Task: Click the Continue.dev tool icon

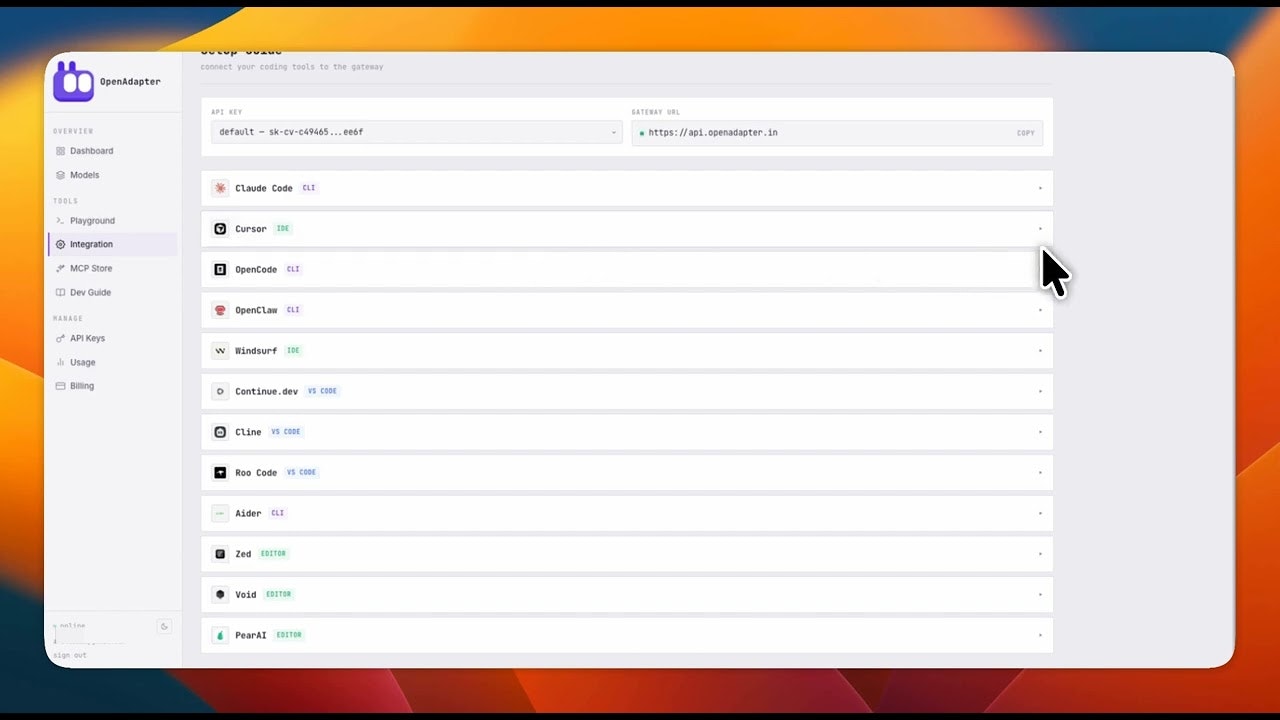Action: 220,391
